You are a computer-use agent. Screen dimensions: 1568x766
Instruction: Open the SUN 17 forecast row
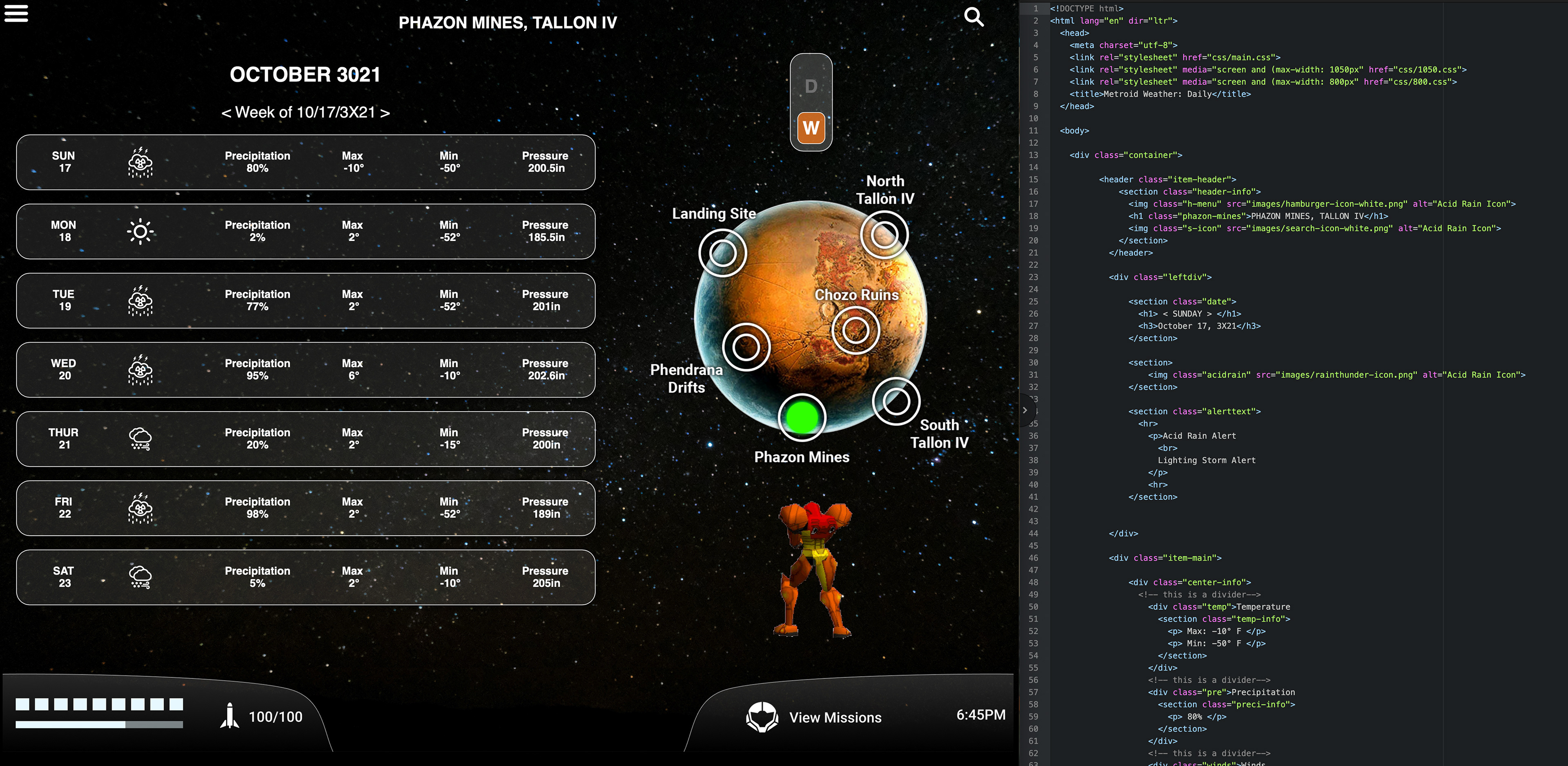tap(305, 162)
